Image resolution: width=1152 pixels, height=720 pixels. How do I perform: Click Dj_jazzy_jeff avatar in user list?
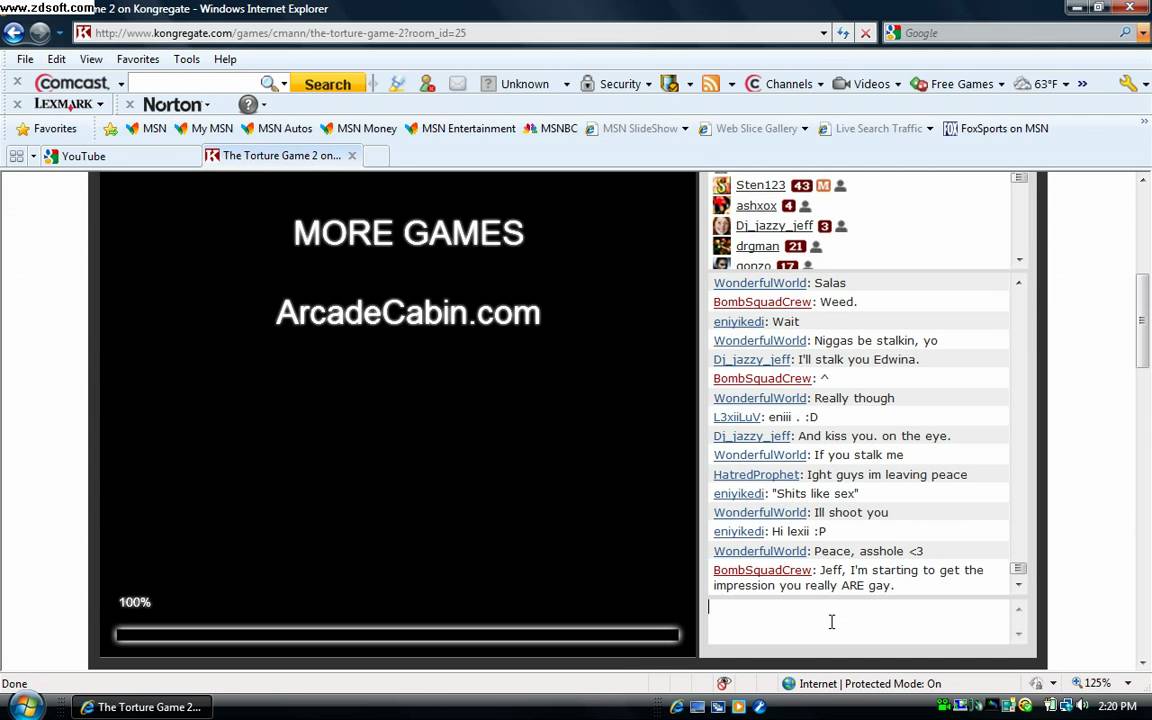coord(721,226)
